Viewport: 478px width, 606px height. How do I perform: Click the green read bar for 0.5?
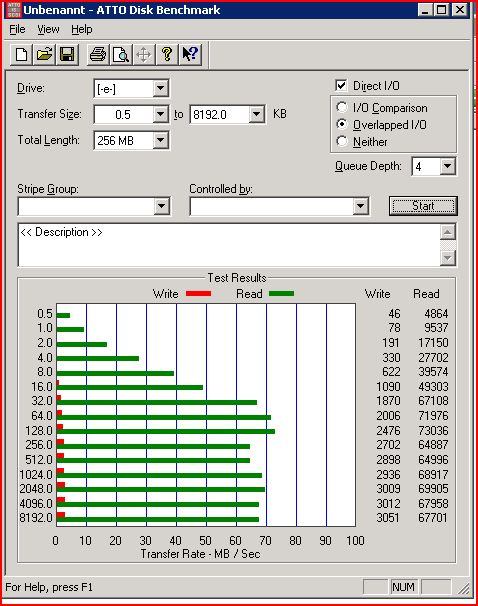click(x=63, y=315)
